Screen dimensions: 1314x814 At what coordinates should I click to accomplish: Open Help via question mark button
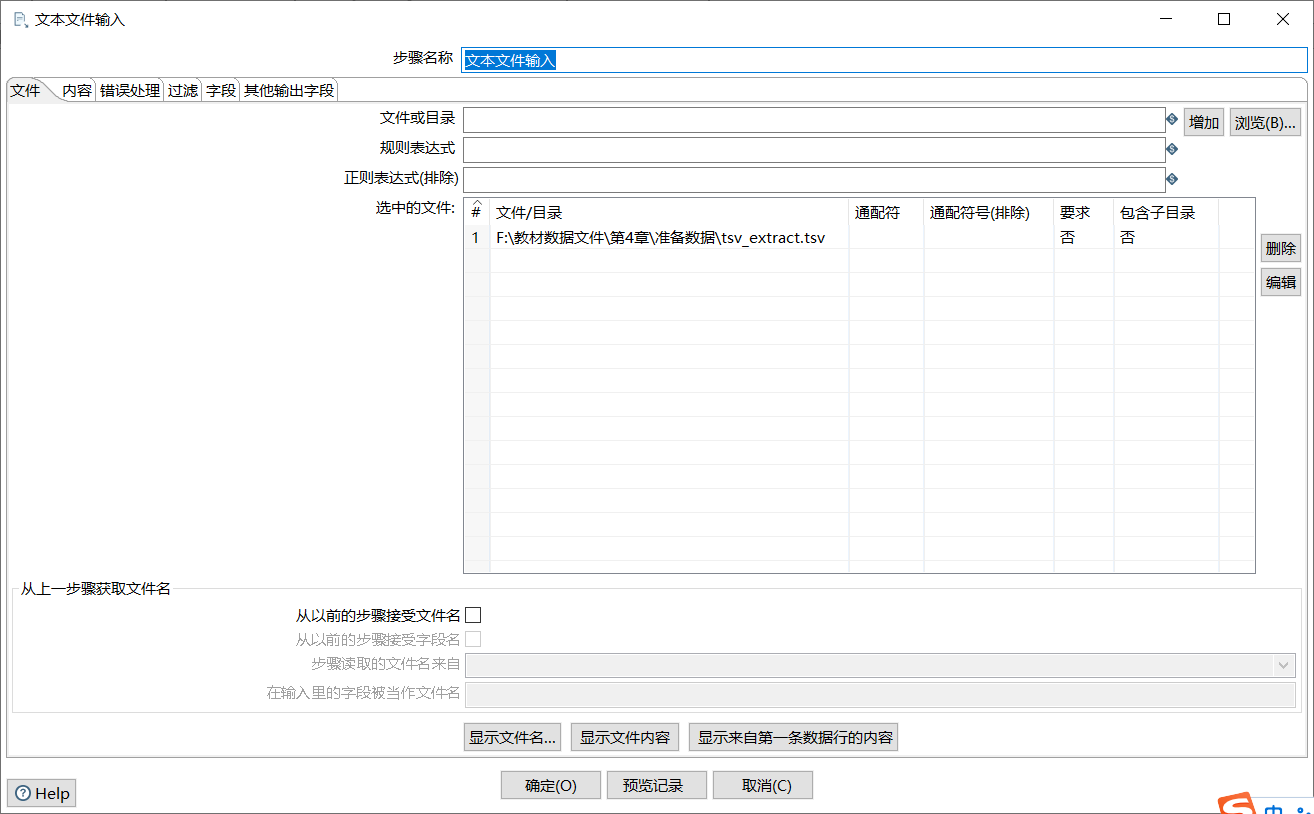(x=42, y=793)
